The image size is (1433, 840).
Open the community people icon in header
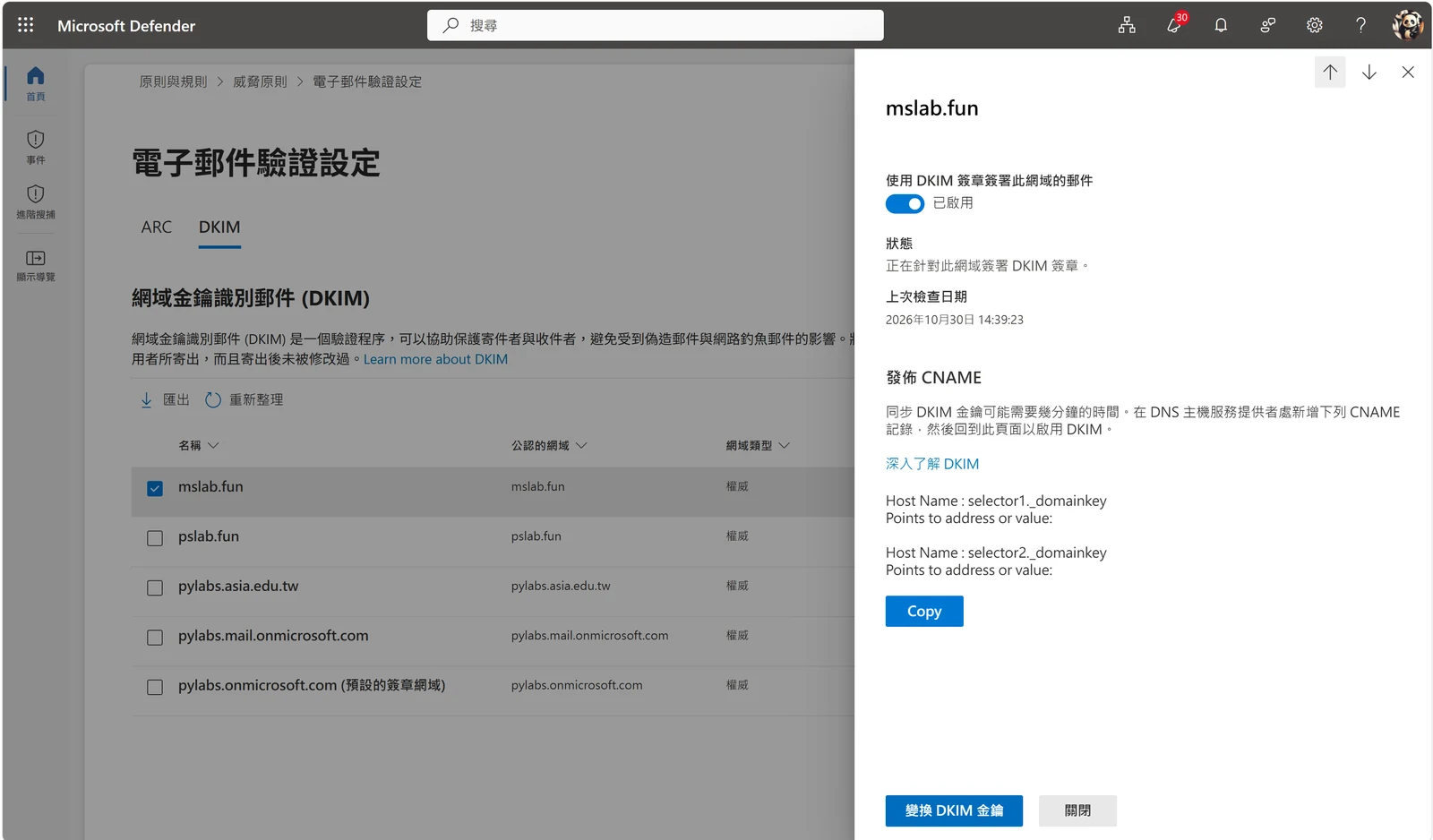pyautogui.click(x=1267, y=25)
